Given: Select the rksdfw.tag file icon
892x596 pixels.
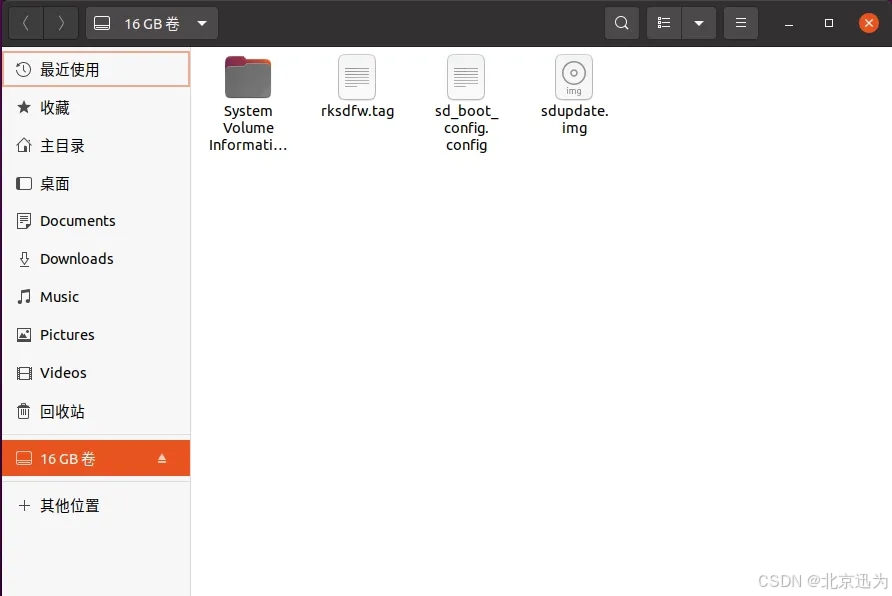Looking at the screenshot, I should point(357,77).
